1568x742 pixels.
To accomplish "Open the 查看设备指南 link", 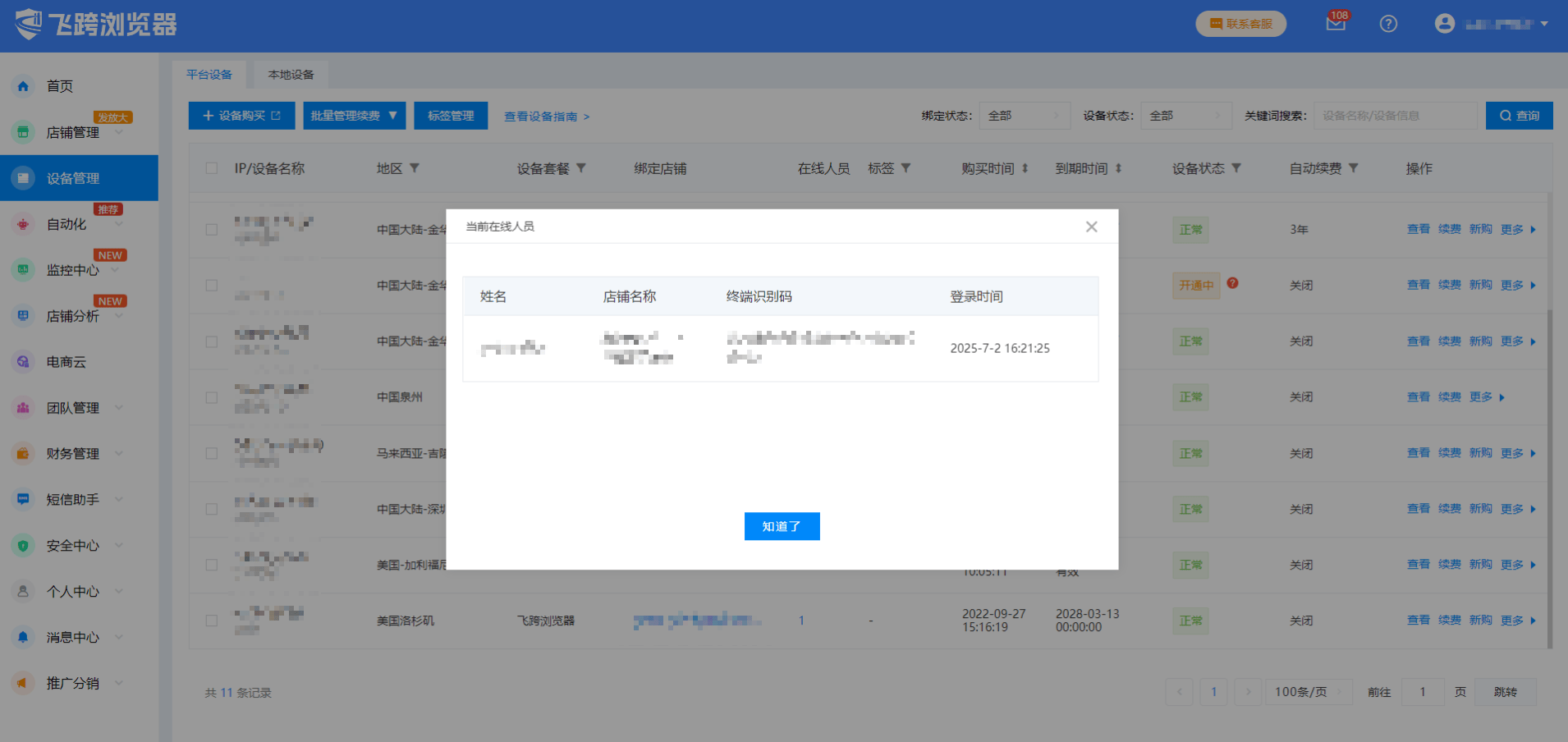I will pyautogui.click(x=546, y=117).
